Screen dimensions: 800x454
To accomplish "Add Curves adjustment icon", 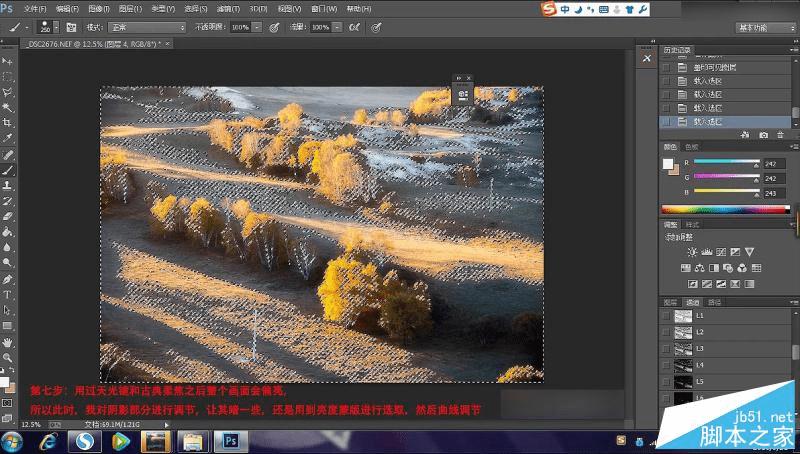I will [x=721, y=252].
